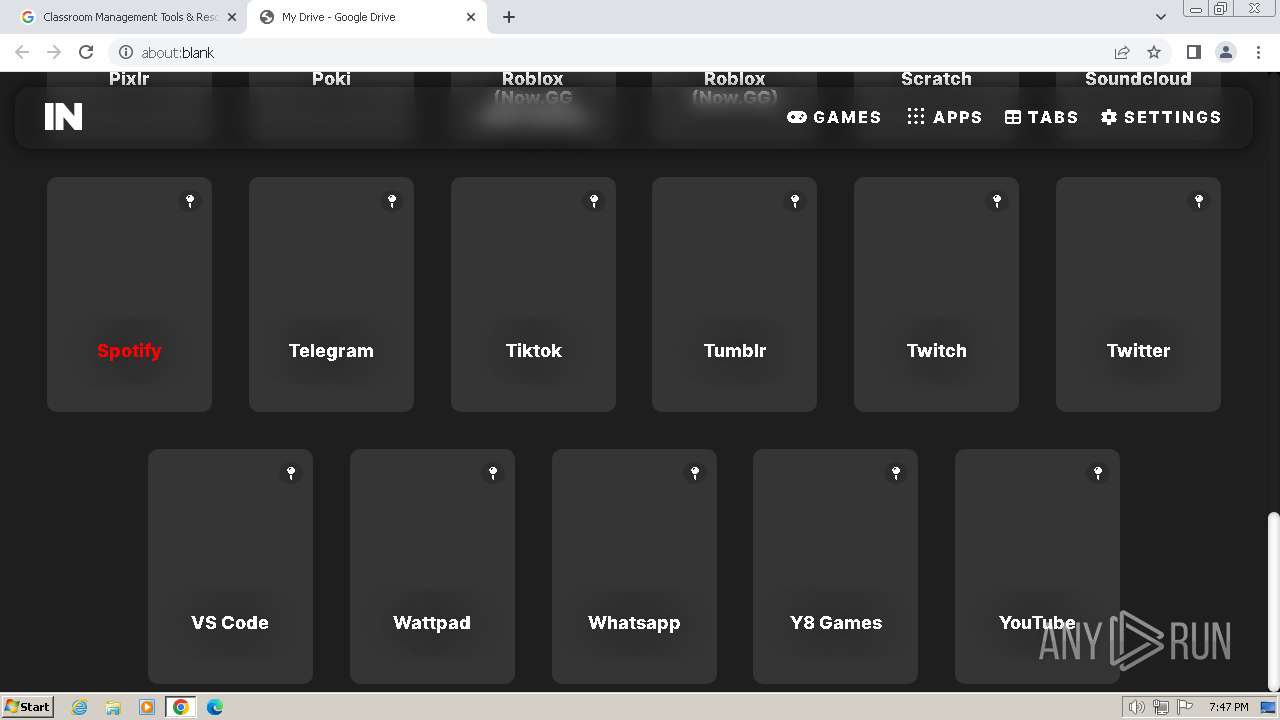This screenshot has height=720, width=1280.
Task: Select Chrome in the taskbar
Action: coord(180,707)
